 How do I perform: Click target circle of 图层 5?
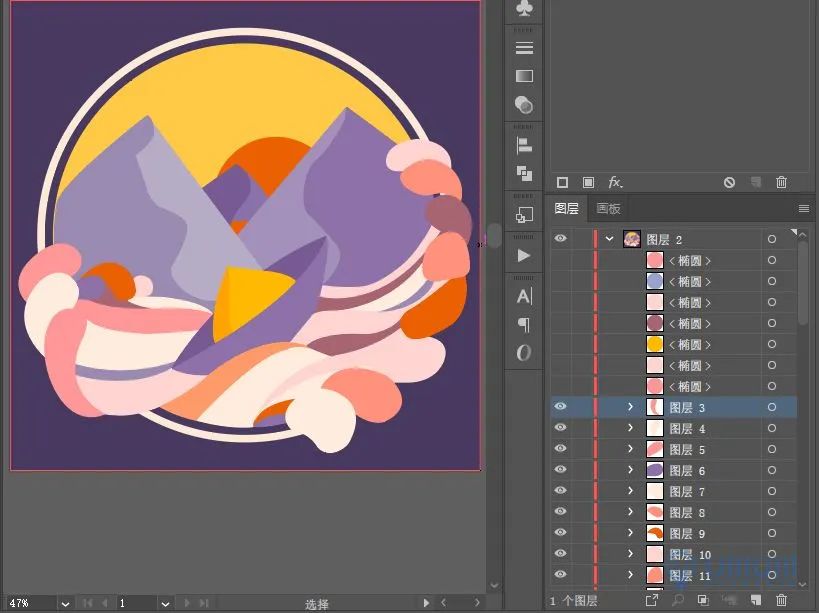coord(771,449)
